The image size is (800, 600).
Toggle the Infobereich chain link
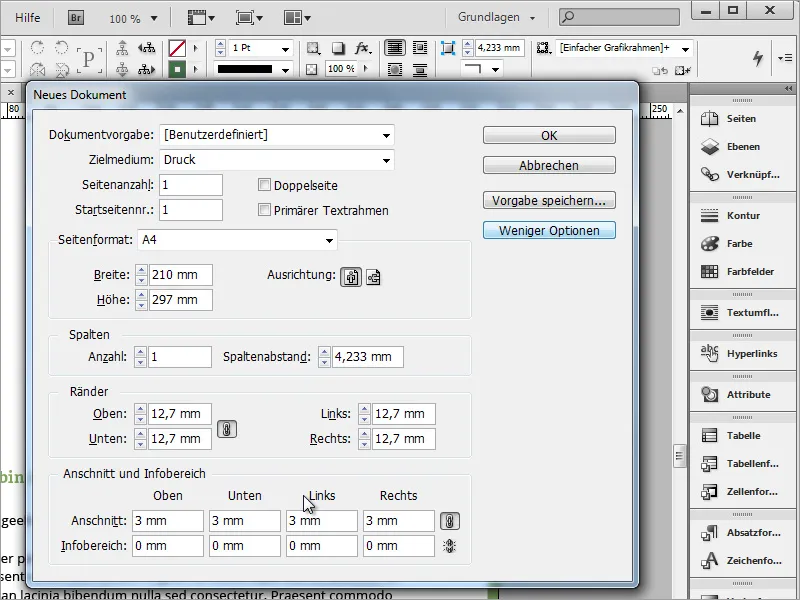click(x=449, y=546)
